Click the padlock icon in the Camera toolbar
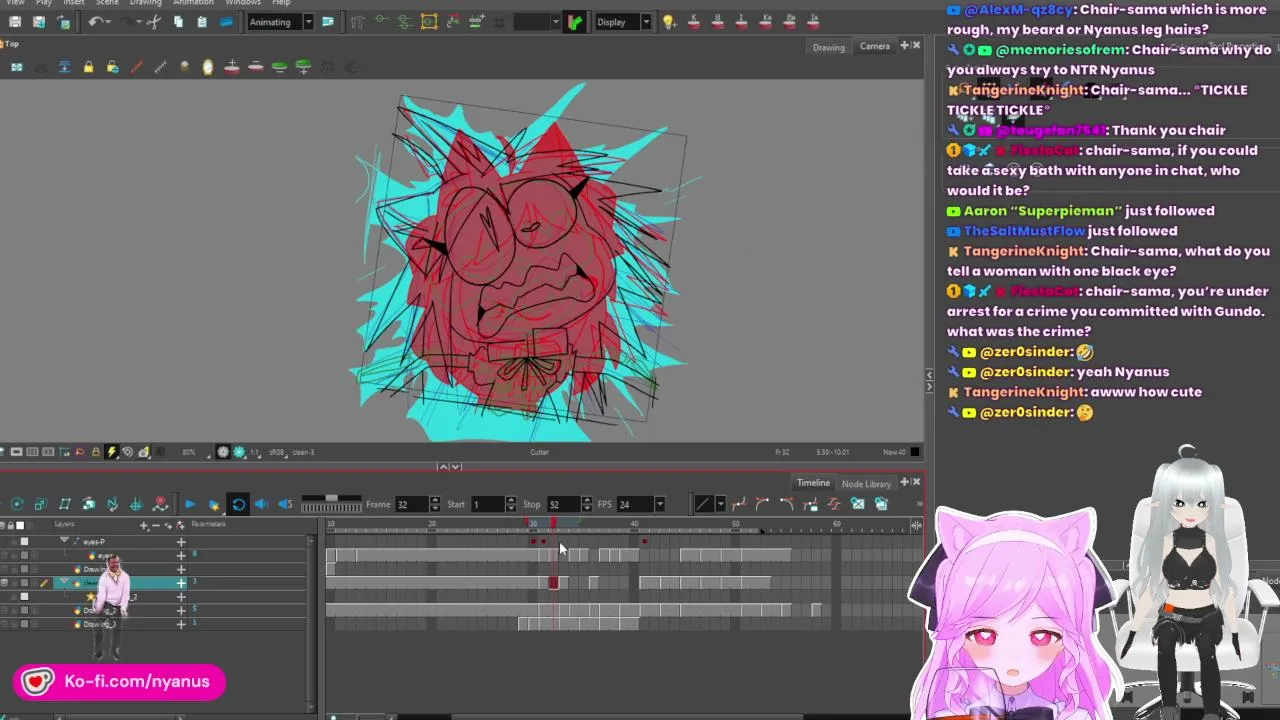Viewport: 1280px width, 720px height. point(88,67)
